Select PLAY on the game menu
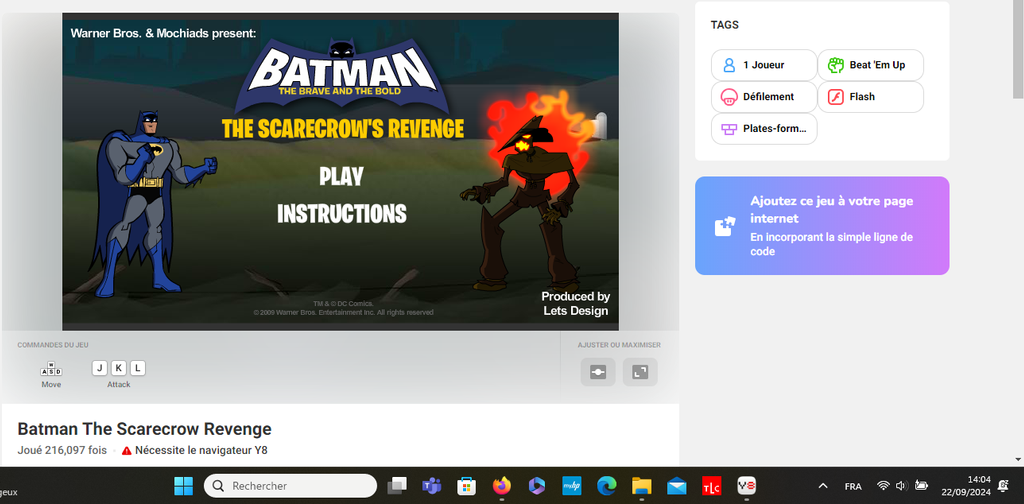The image size is (1024, 504). point(341,177)
